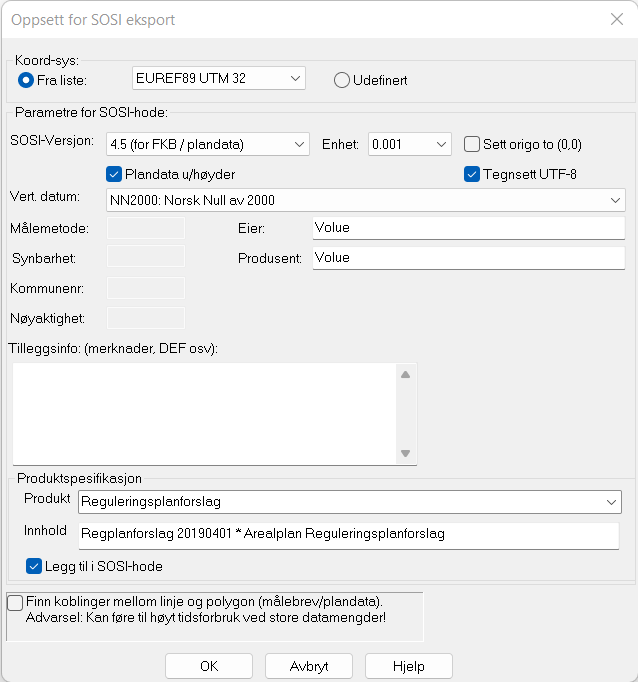638x682 pixels.
Task: Expand the Produkt Reguleringsplanforslag dropdown
Action: click(x=348, y=502)
